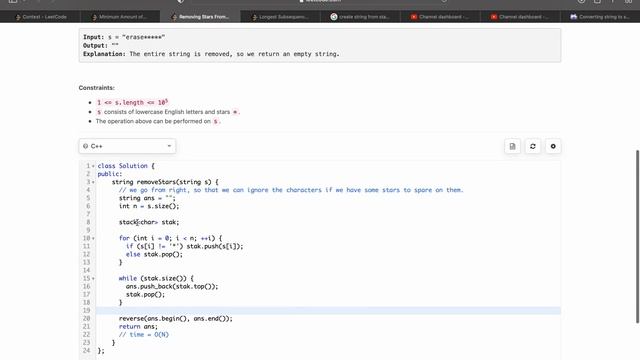Click the 'Constraints:' heading

(x=97, y=88)
